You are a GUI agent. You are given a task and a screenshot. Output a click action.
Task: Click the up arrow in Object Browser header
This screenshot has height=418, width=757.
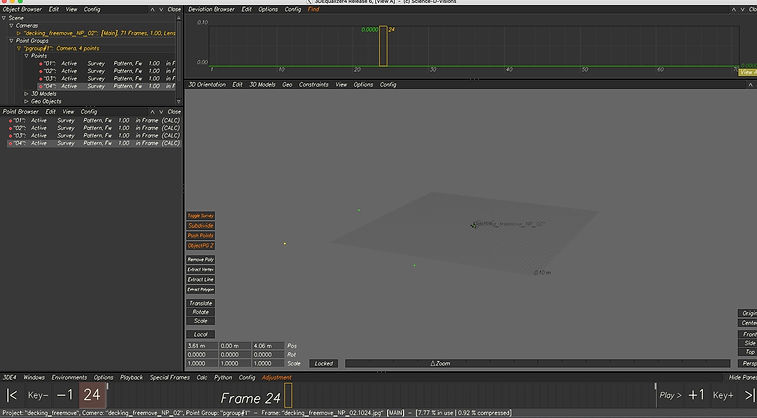point(152,9)
